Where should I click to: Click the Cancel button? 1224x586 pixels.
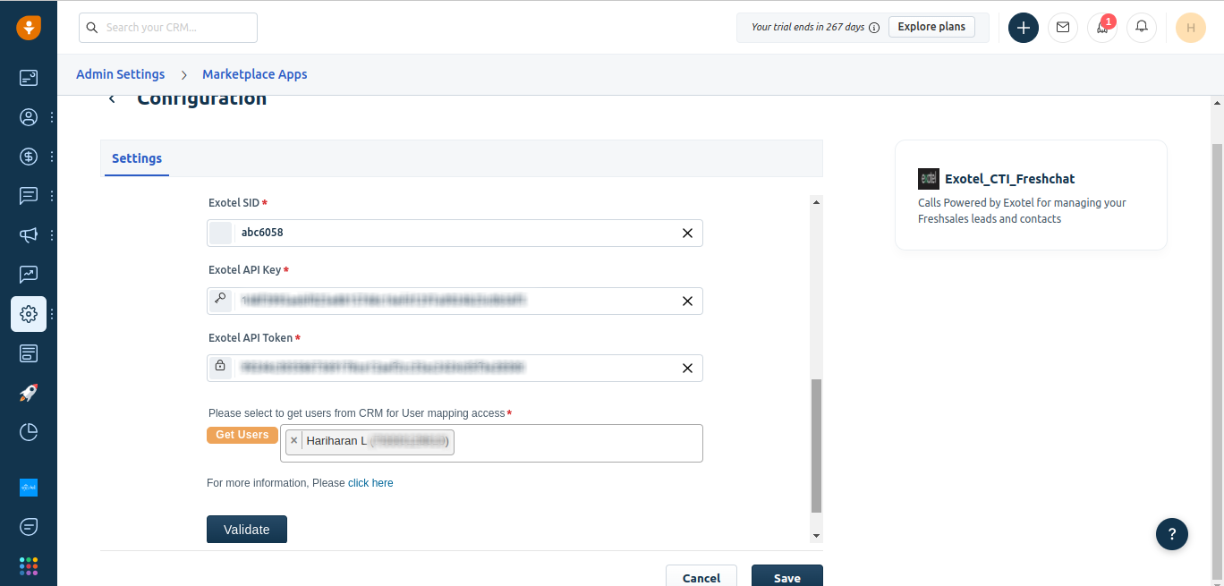pos(701,576)
